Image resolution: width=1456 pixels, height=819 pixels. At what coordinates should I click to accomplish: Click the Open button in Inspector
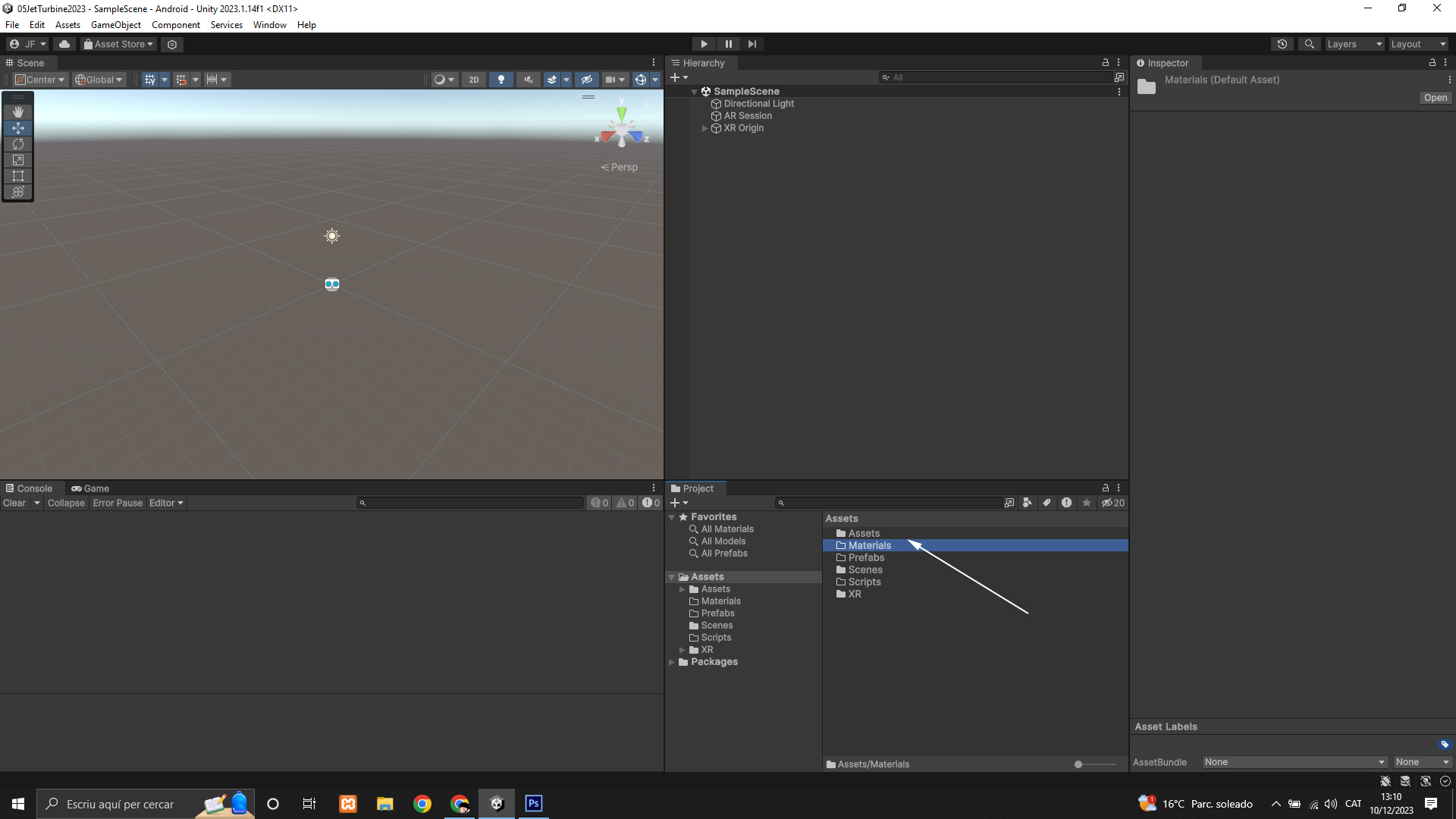(1435, 98)
